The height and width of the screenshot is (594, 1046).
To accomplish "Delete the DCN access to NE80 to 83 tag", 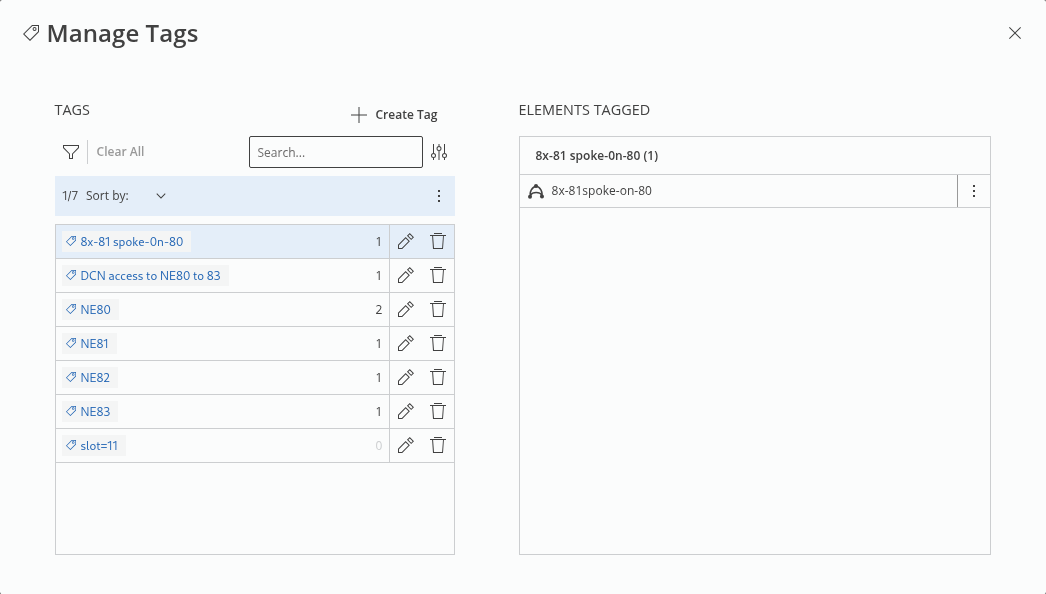I will (437, 276).
